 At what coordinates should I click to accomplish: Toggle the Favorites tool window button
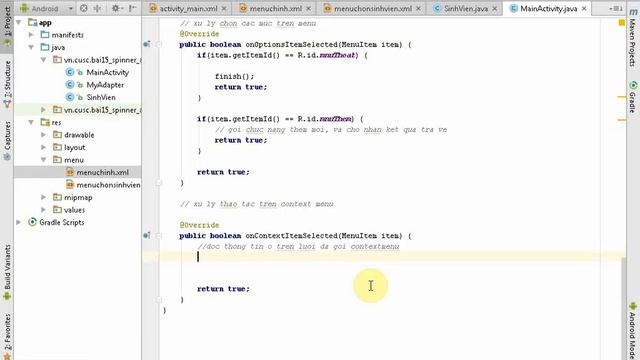coord(7,337)
